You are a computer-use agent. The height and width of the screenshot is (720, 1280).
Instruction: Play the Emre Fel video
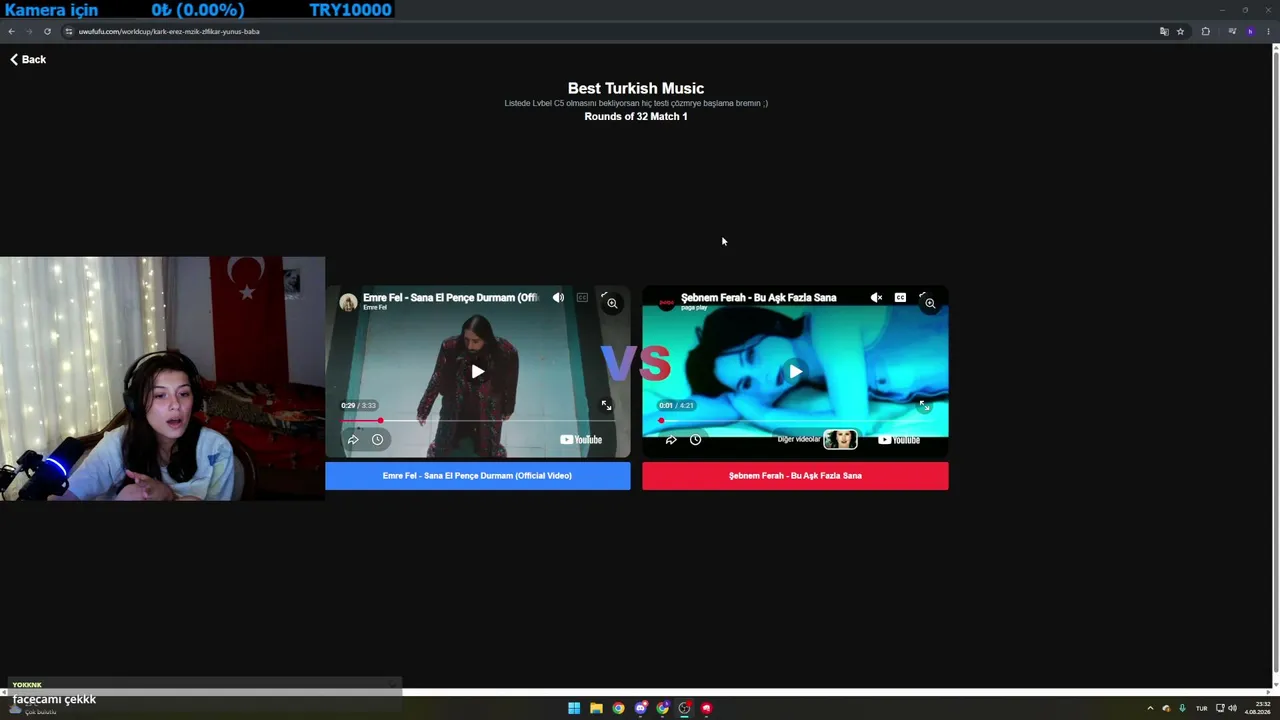(x=478, y=372)
